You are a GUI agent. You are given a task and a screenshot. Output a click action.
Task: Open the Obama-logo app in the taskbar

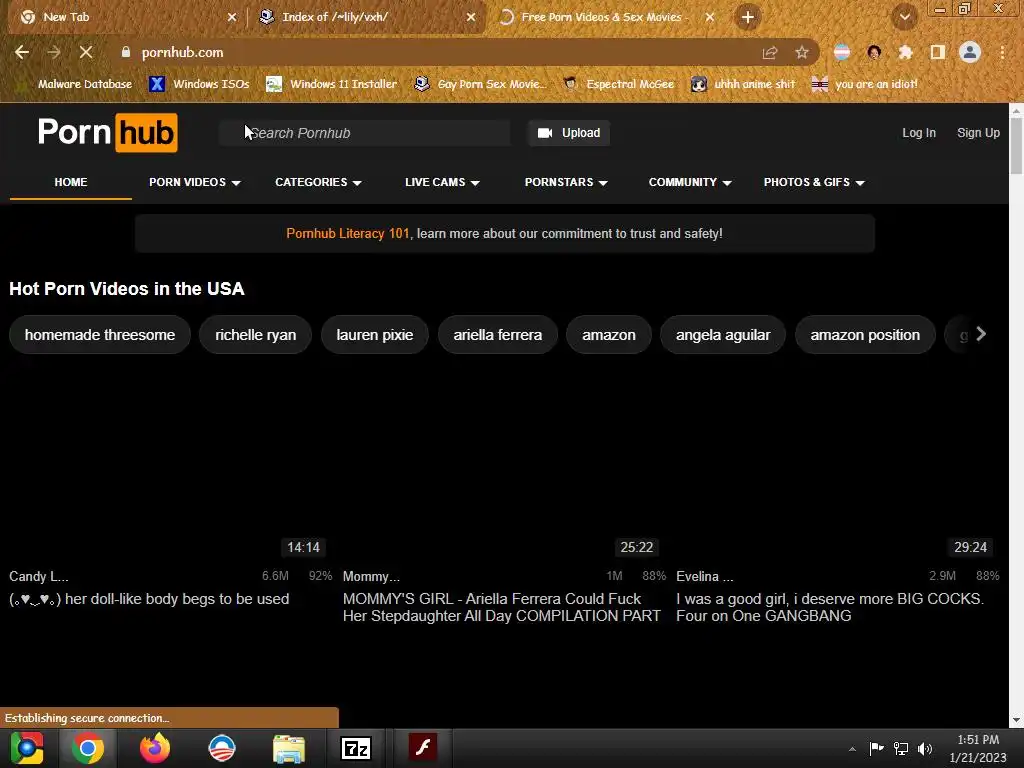tap(222, 748)
